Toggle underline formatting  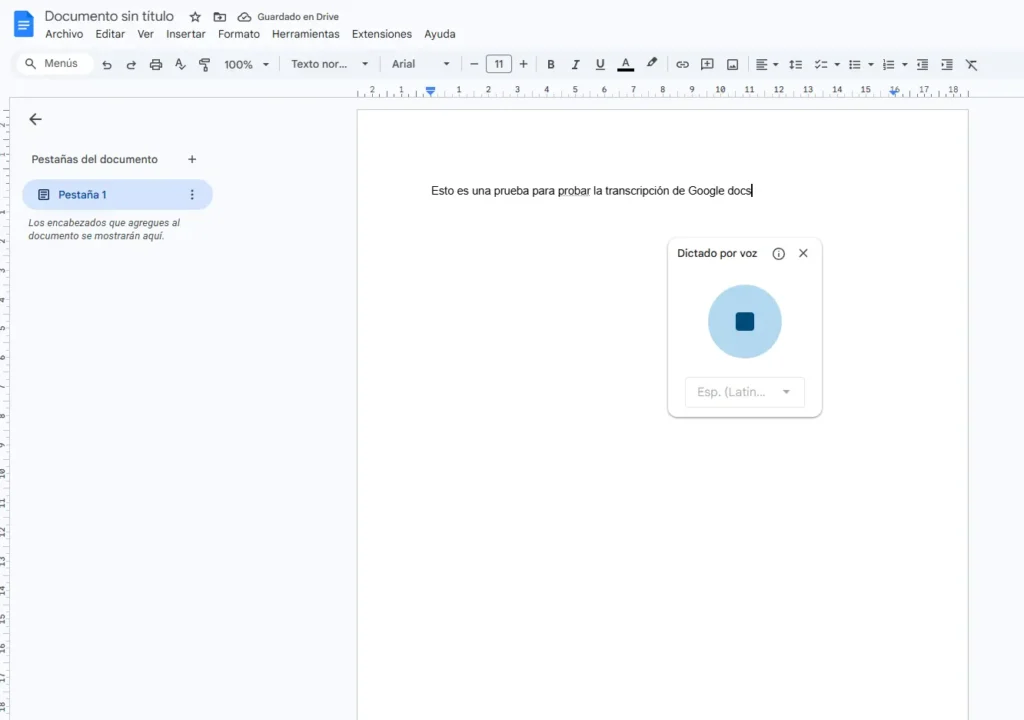pos(600,64)
